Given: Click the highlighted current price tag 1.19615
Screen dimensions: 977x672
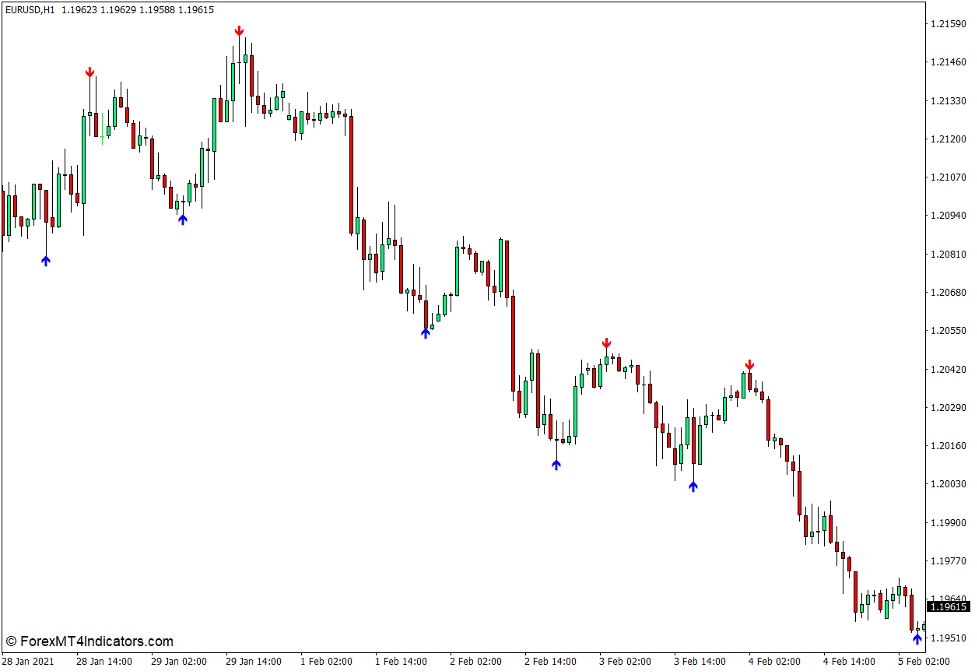Looking at the screenshot, I should coord(948,607).
